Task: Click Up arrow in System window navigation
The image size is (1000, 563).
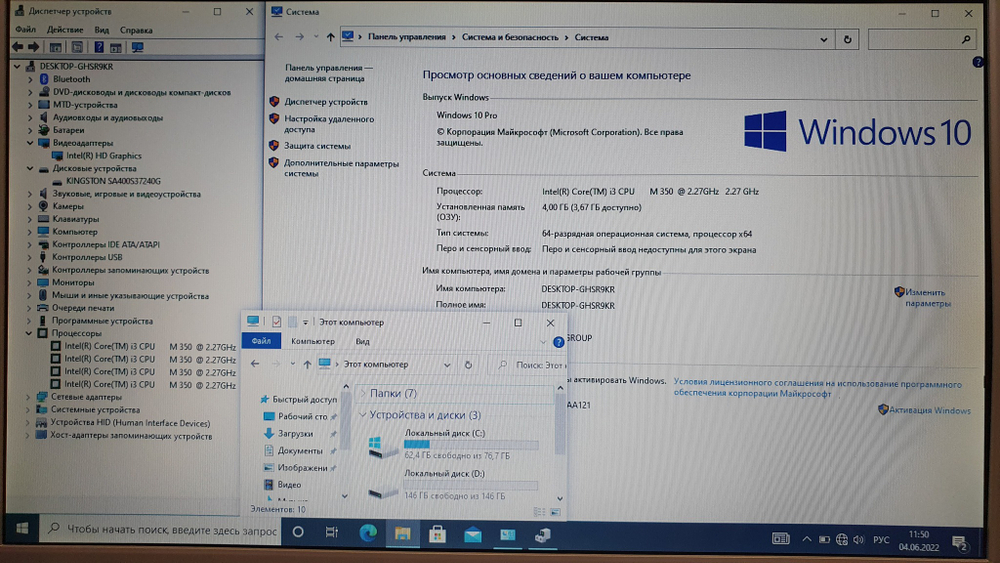Action: (x=330, y=37)
